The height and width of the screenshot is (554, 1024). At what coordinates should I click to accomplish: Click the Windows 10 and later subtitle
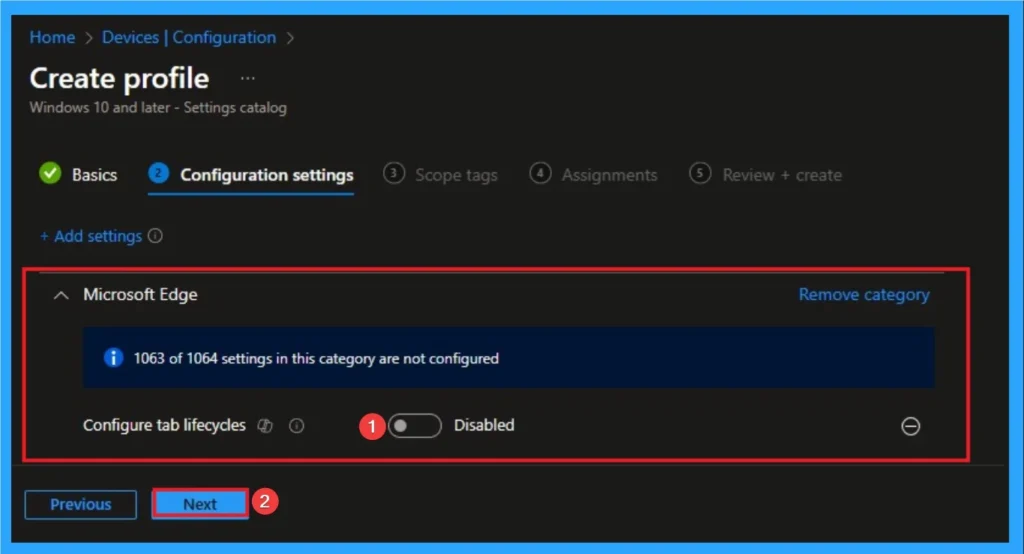pos(158,107)
